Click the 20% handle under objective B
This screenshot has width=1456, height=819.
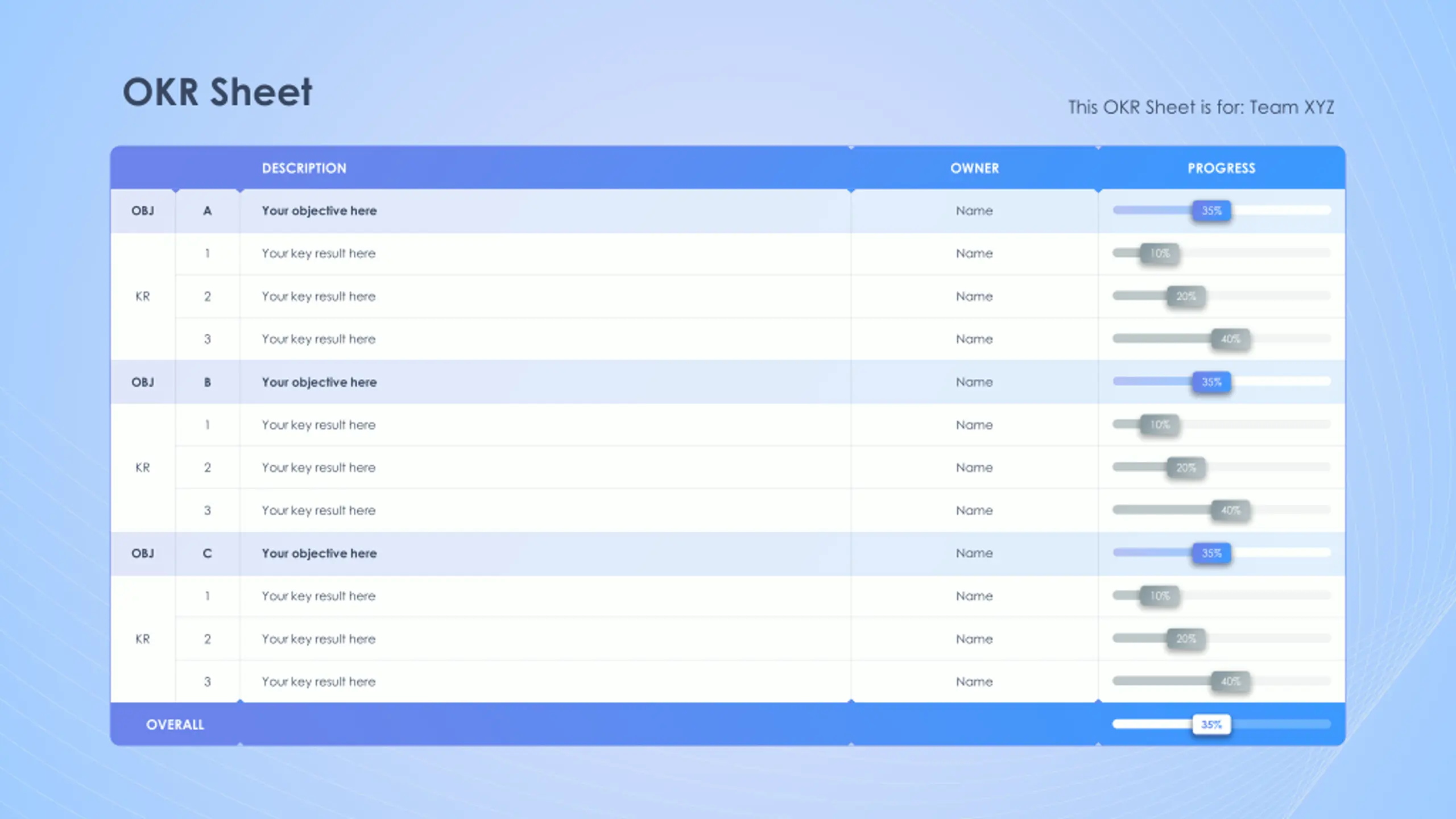tap(1186, 468)
